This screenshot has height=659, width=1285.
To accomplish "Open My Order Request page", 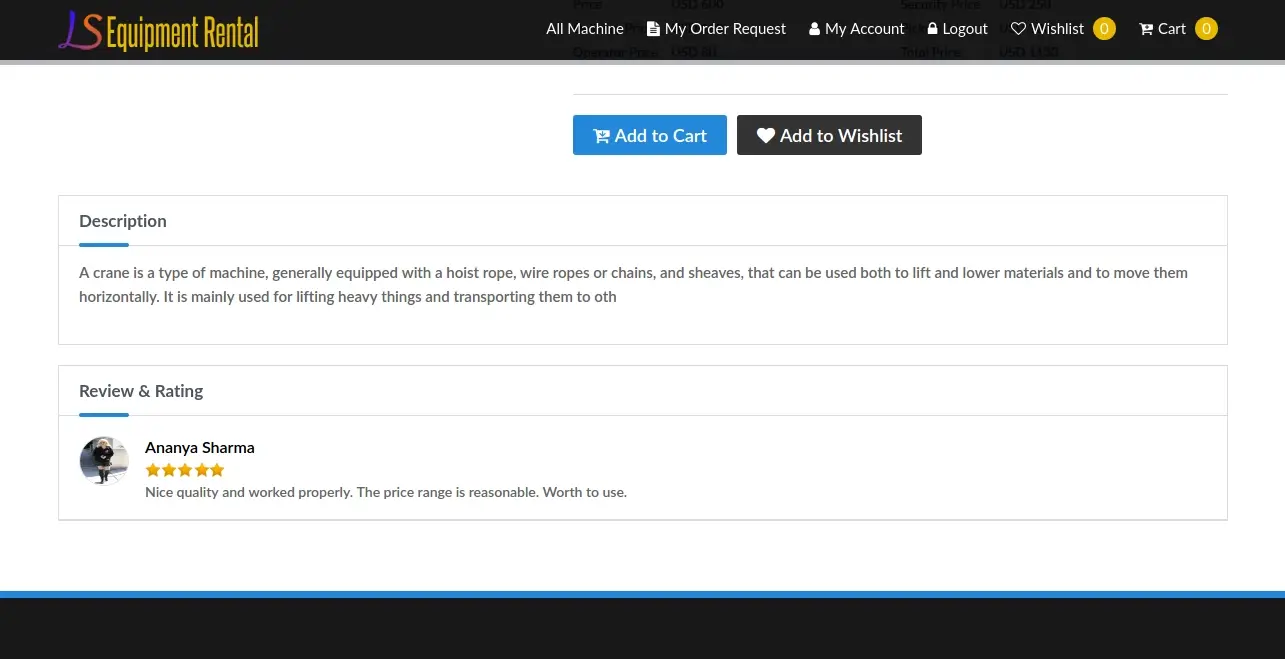I will tap(717, 29).
